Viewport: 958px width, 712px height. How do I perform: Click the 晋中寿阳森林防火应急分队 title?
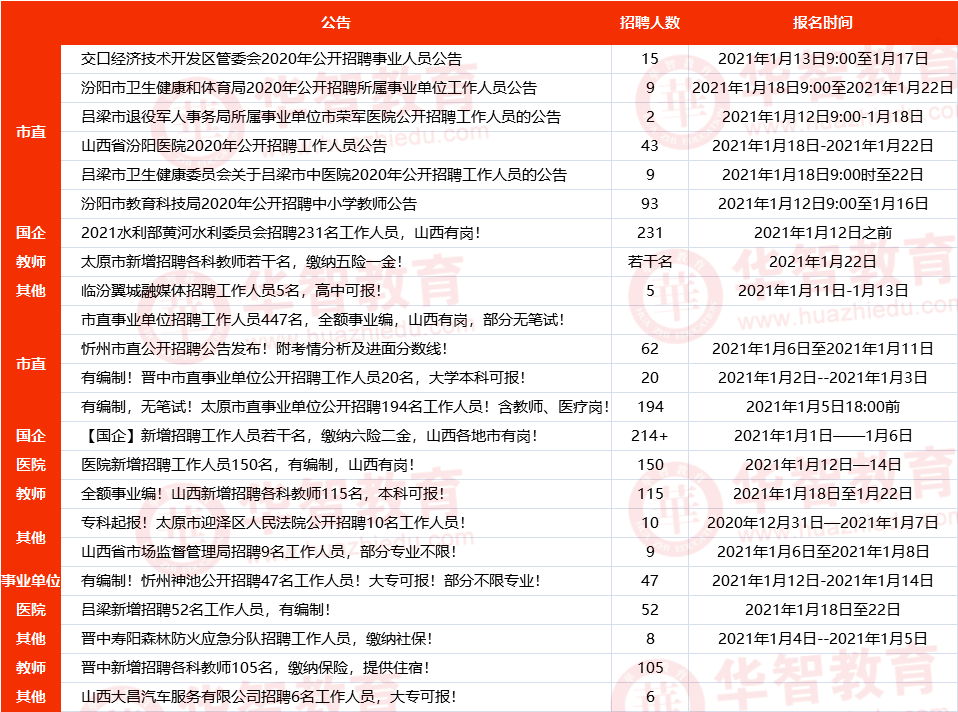(257, 639)
